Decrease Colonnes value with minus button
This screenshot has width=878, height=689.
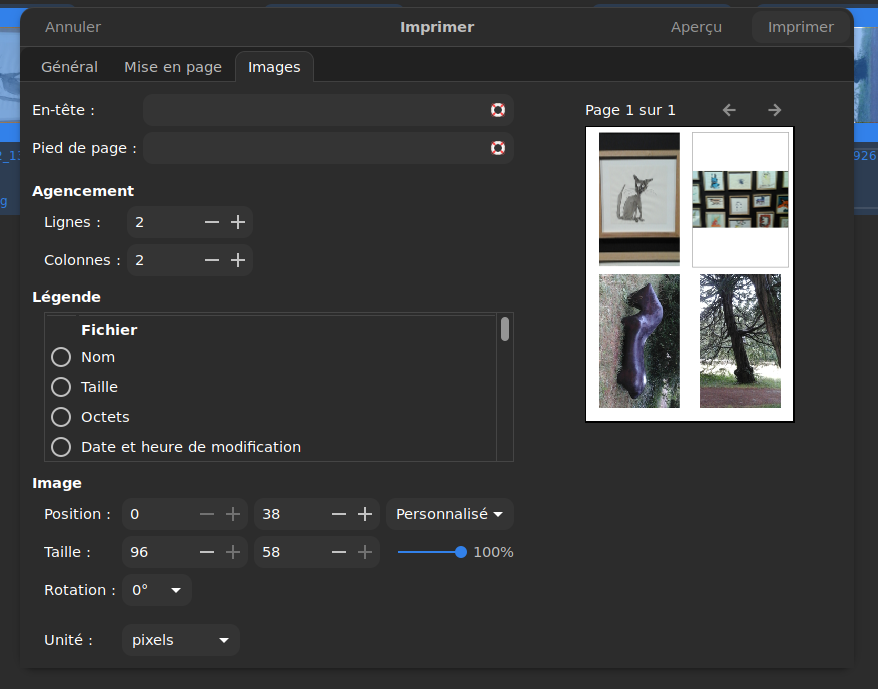pos(212,260)
